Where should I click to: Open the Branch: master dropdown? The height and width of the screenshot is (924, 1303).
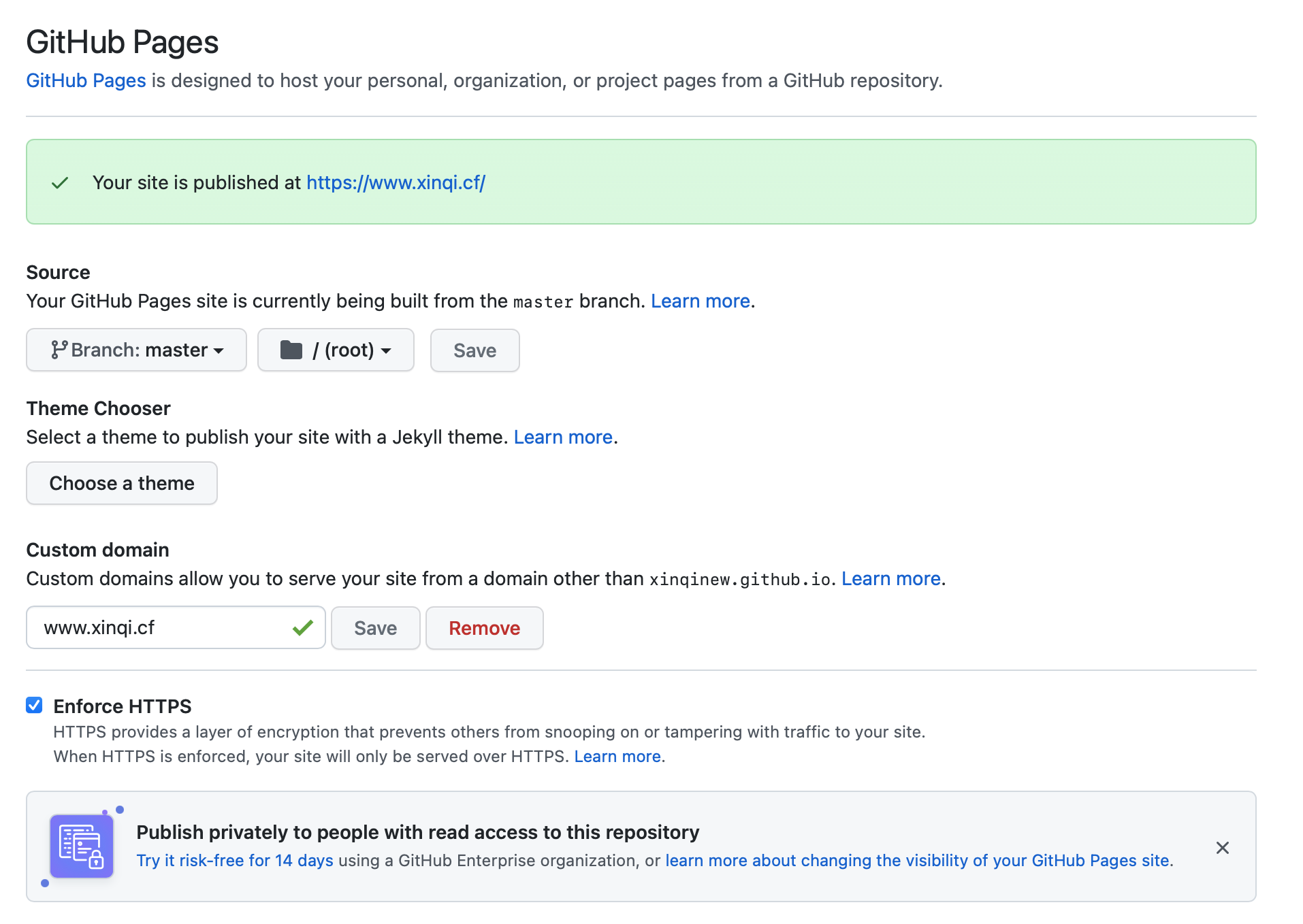(136, 350)
